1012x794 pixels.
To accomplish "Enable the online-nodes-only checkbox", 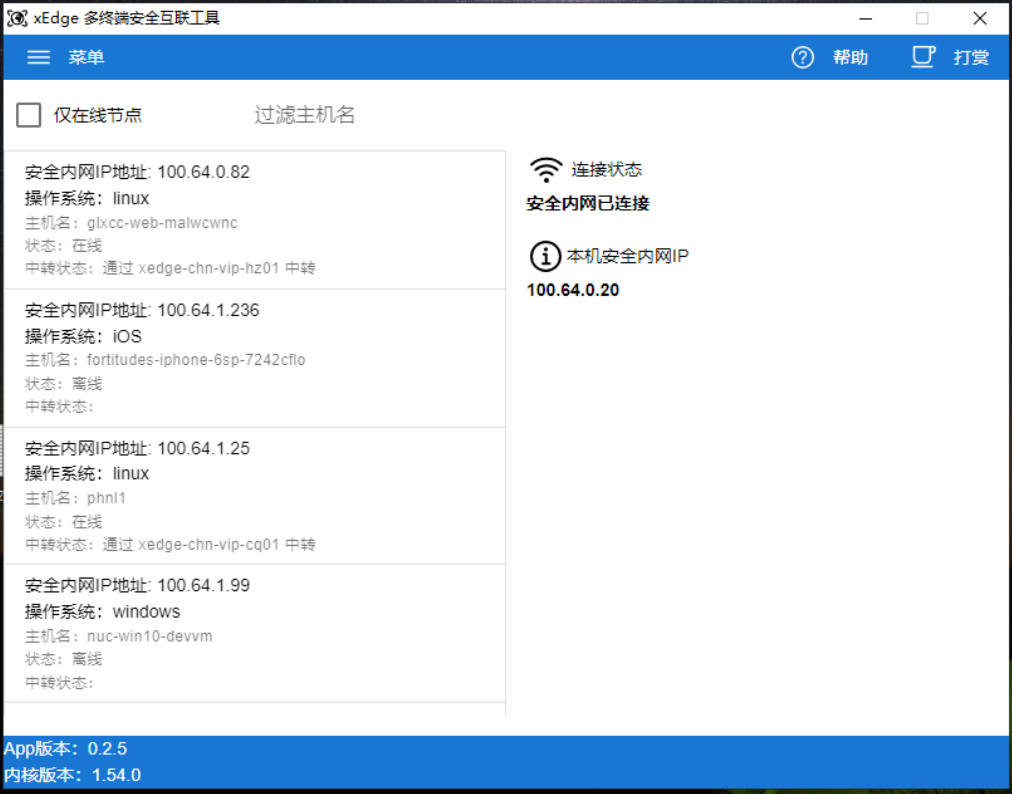I will 29,115.
